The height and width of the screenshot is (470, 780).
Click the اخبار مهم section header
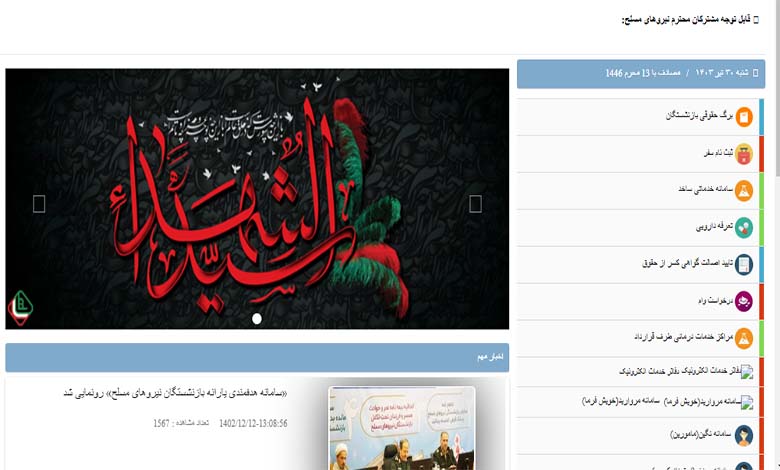coord(257,357)
